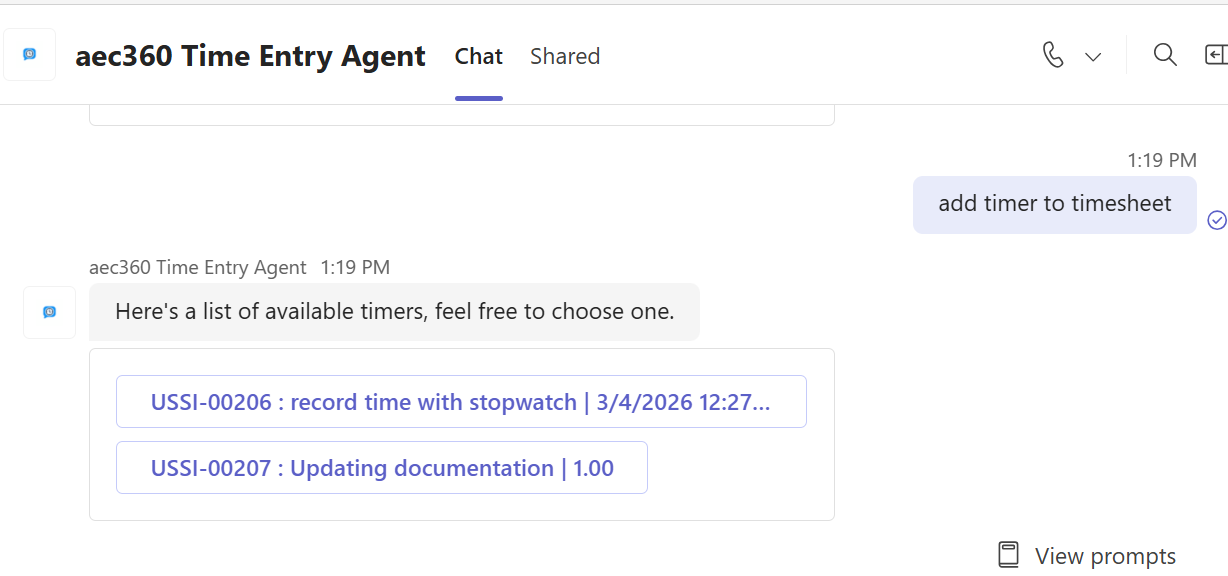Select the USSI-00207 Updating documentation timer
The height and width of the screenshot is (576, 1228).
[382, 468]
